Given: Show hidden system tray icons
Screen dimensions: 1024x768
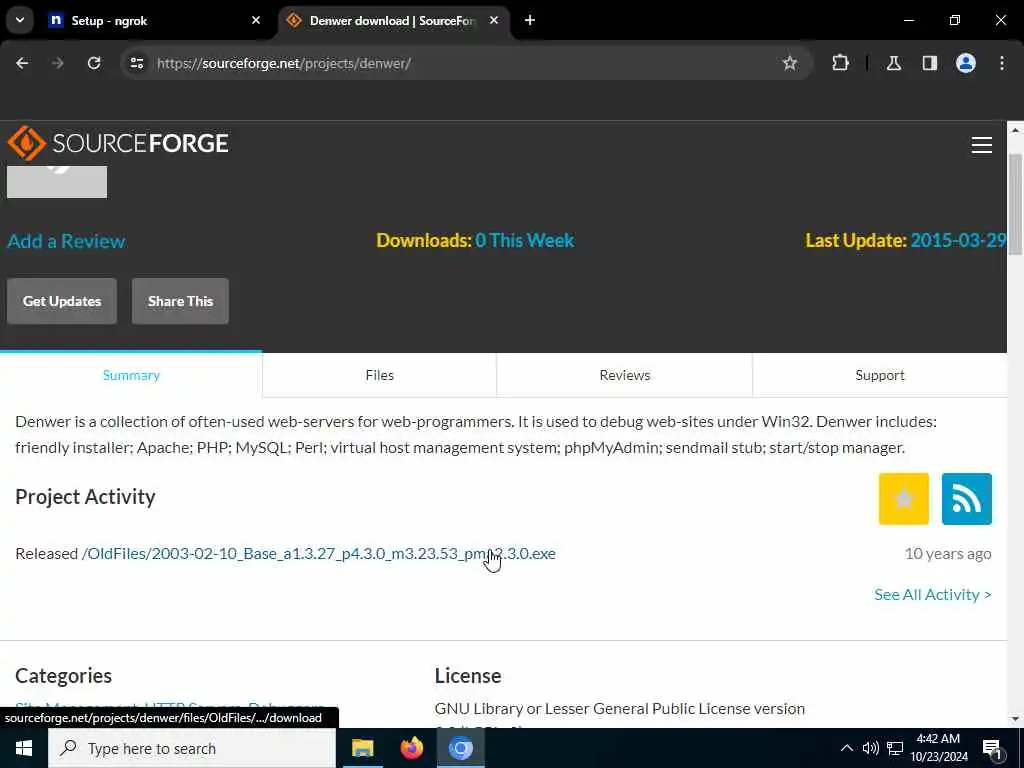Looking at the screenshot, I should pos(846,748).
